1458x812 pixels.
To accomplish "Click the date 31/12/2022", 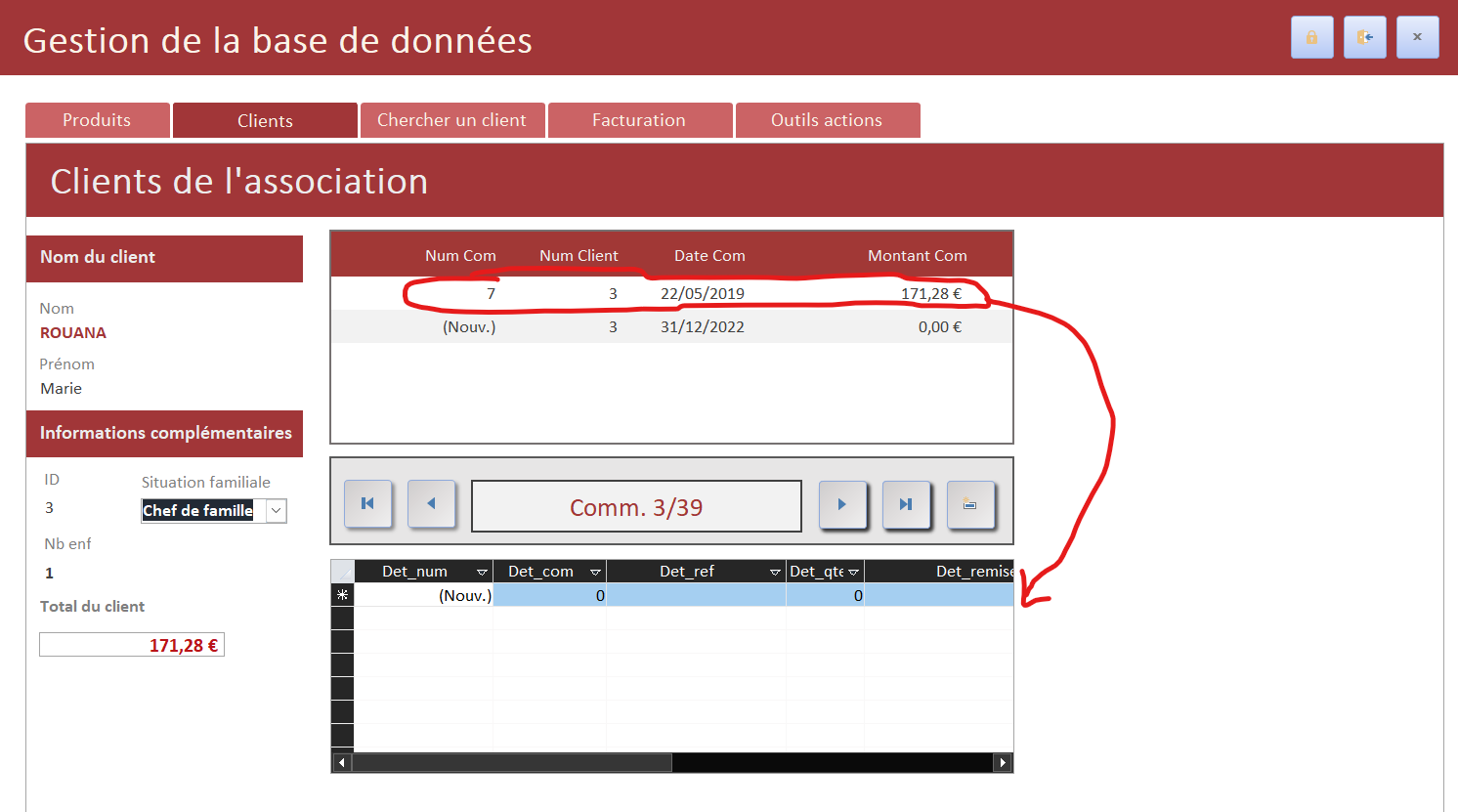I will point(703,326).
